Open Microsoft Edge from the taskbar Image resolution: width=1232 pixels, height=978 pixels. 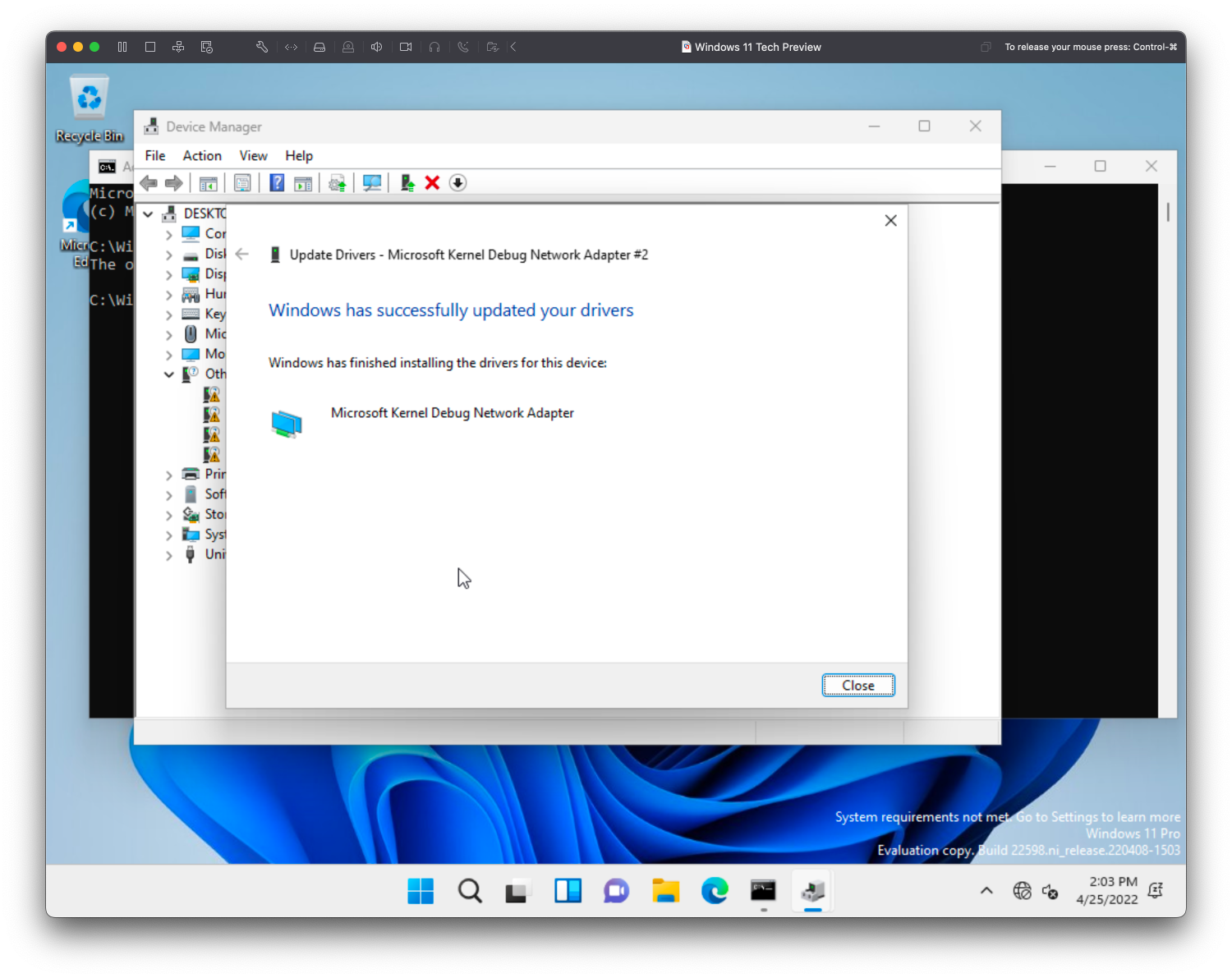click(x=715, y=891)
